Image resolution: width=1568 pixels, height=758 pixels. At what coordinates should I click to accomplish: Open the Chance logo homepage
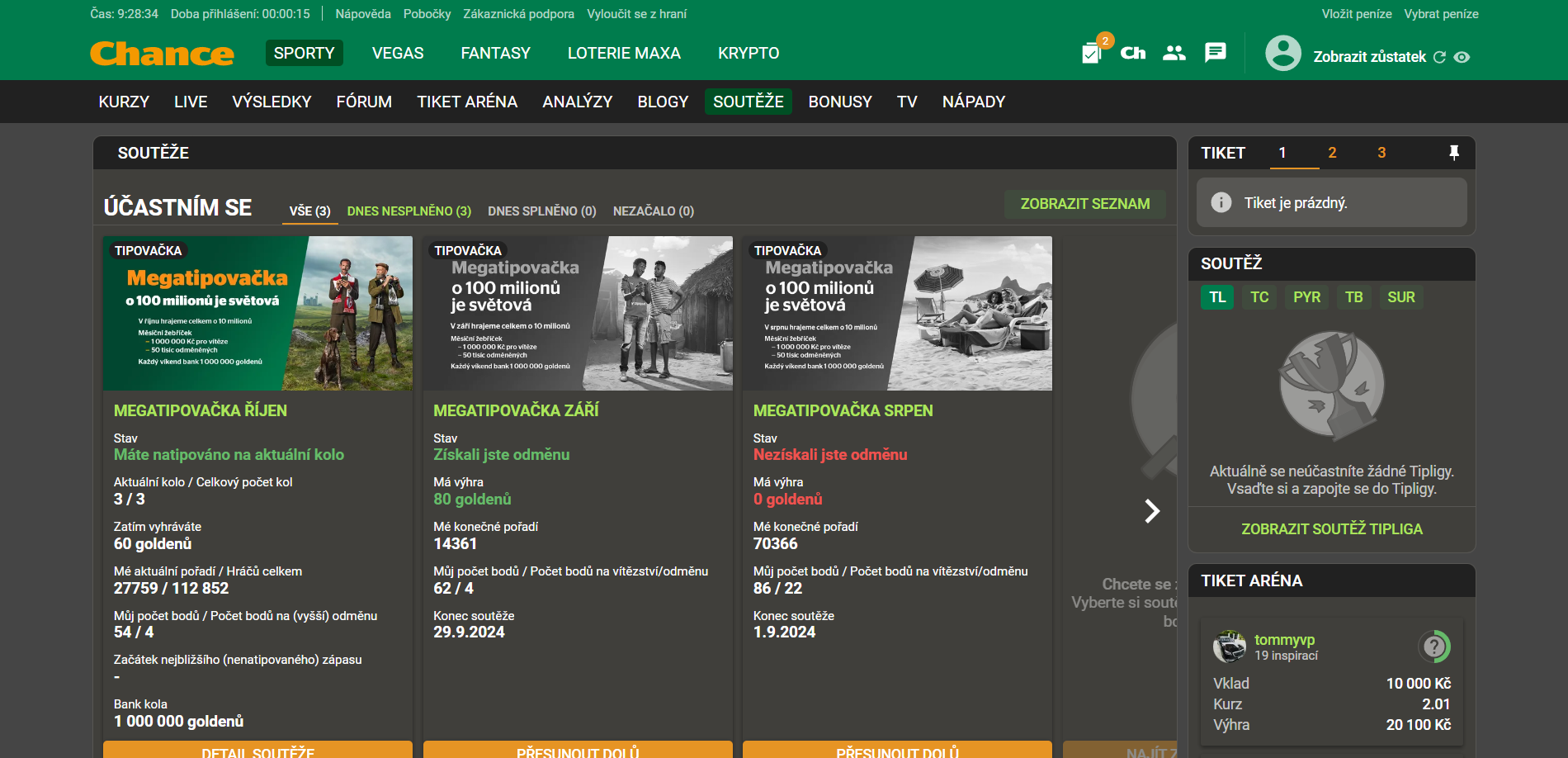pos(162,54)
